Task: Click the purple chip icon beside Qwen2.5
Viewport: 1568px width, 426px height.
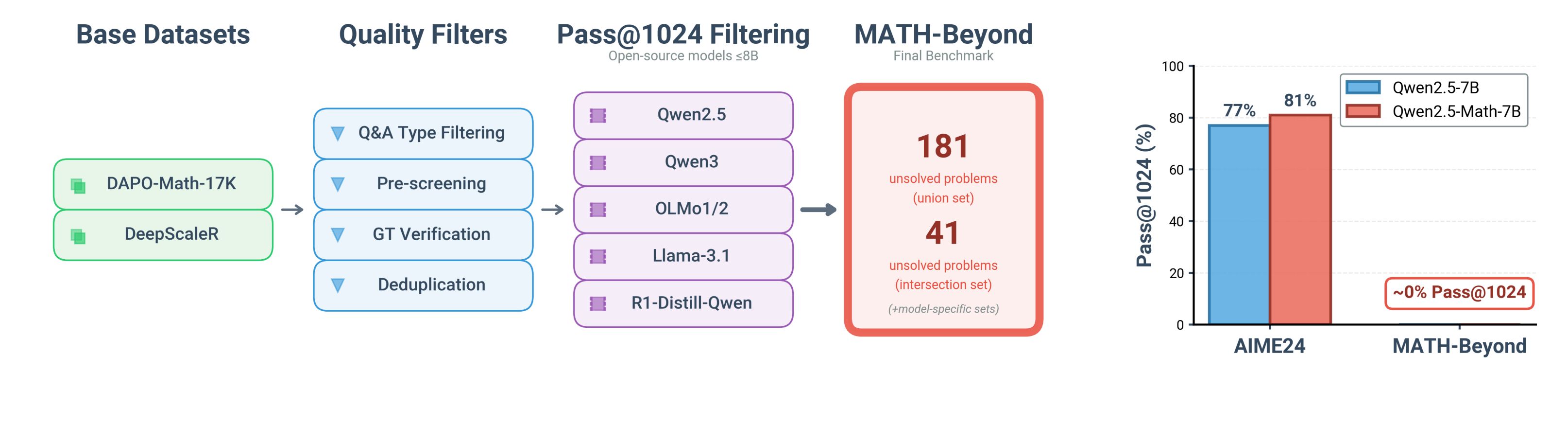Action: pos(598,116)
